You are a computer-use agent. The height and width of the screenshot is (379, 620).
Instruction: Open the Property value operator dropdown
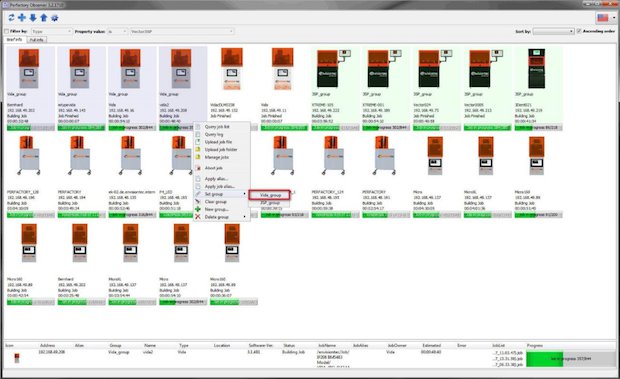pos(117,31)
